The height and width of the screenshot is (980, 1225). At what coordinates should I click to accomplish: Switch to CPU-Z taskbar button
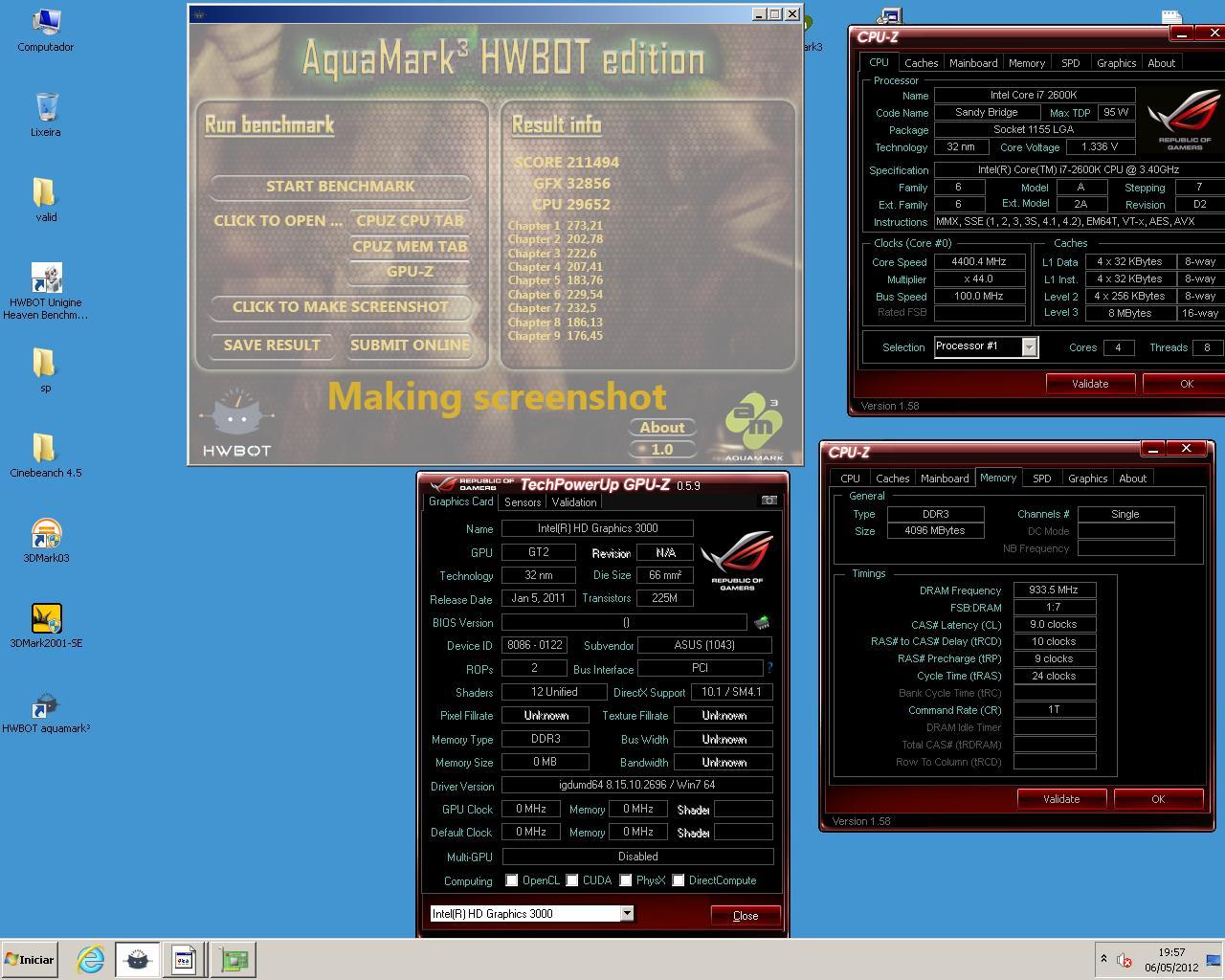tap(184, 959)
